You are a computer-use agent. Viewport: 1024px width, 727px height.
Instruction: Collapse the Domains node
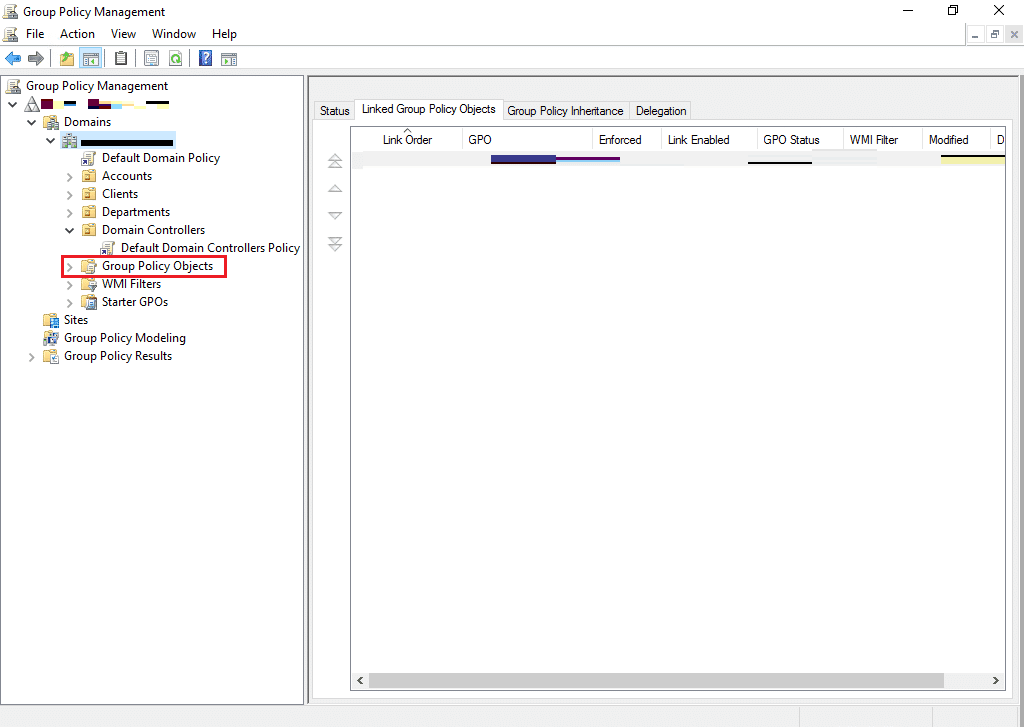coord(31,122)
